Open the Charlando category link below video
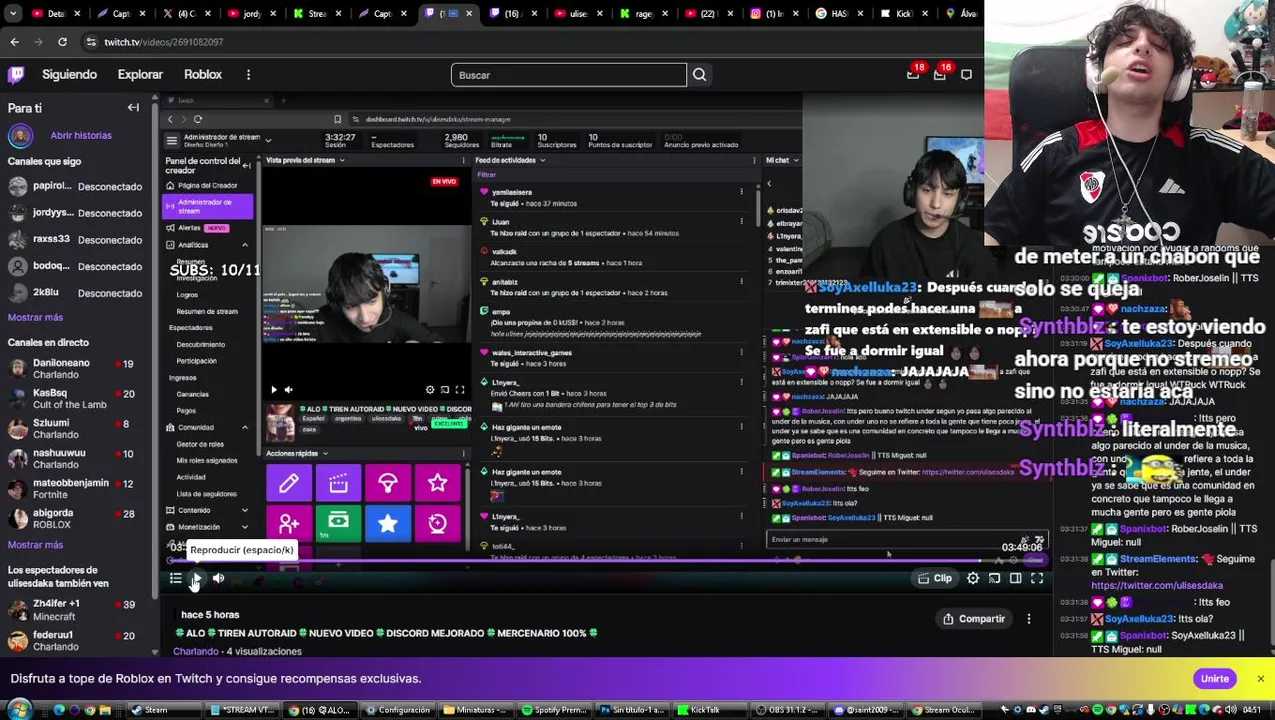This screenshot has height=720, width=1275. point(195,651)
